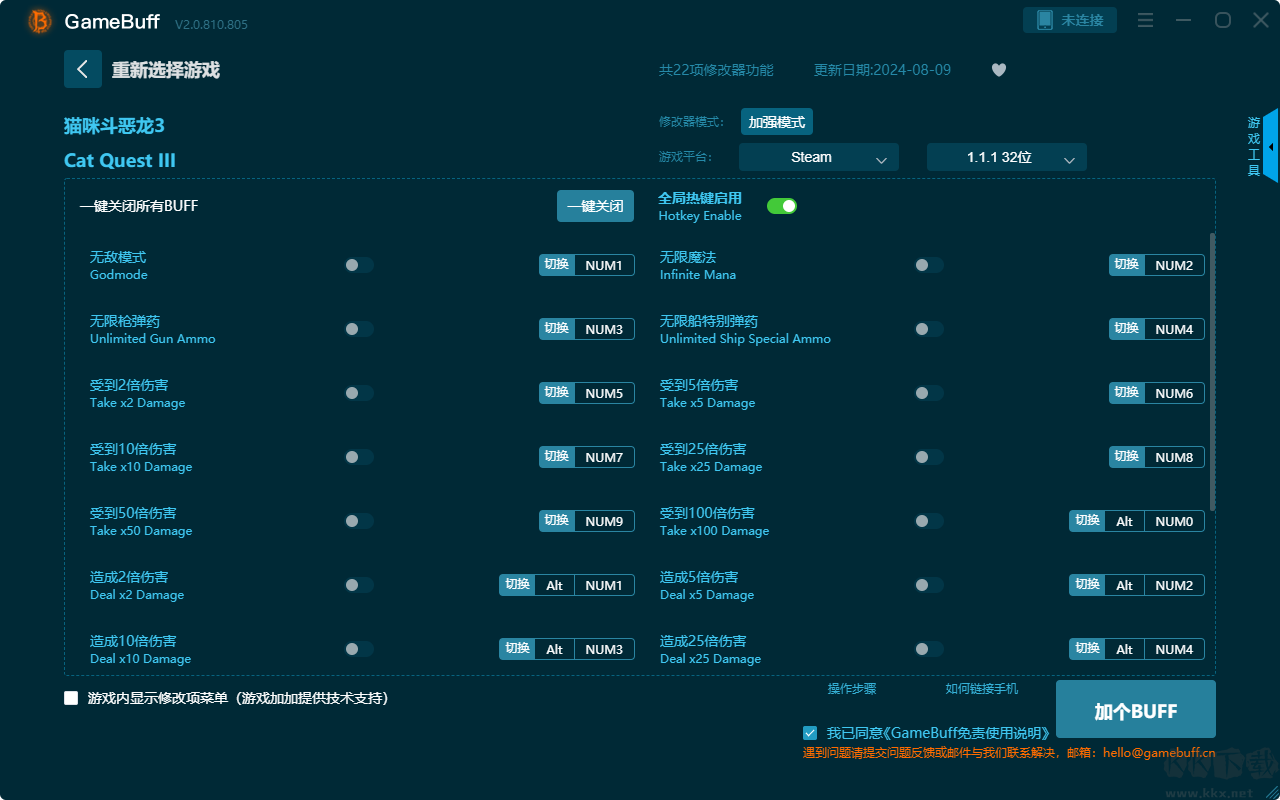Click the NUM3 hotkey for Unlimited Gun Ammo
Viewport: 1280px width, 800px height.
[604, 329]
